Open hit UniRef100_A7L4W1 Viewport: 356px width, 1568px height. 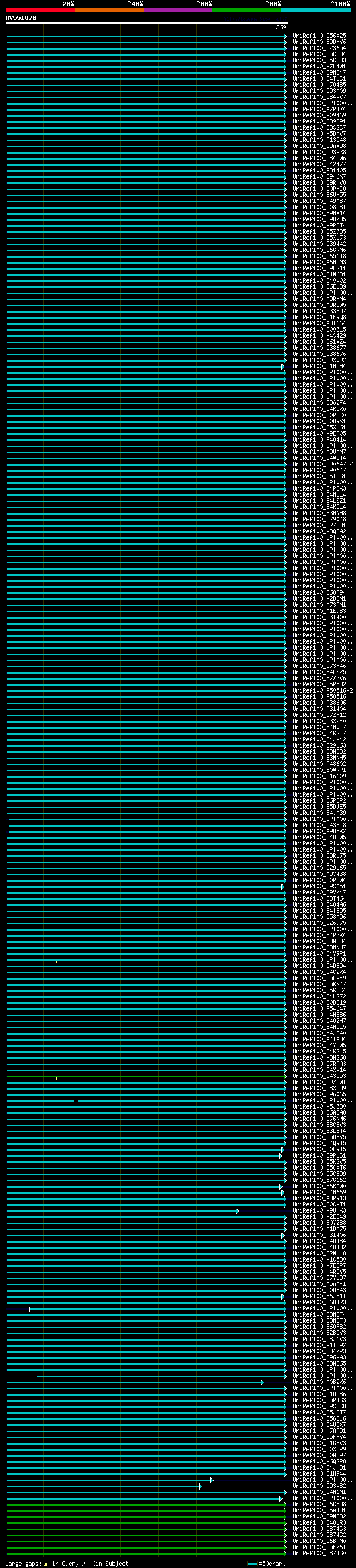pyautogui.click(x=319, y=66)
